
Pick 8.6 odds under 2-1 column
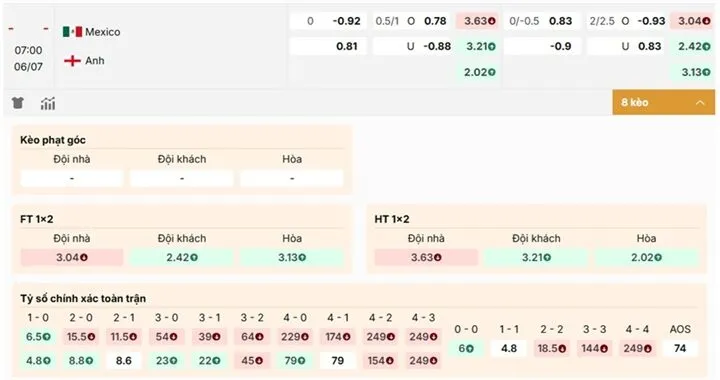tap(123, 361)
